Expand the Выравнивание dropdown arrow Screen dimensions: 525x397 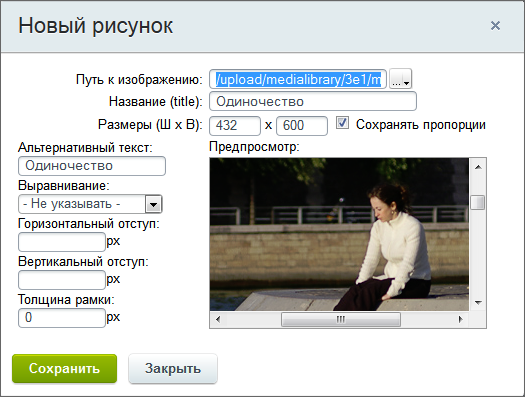click(153, 204)
